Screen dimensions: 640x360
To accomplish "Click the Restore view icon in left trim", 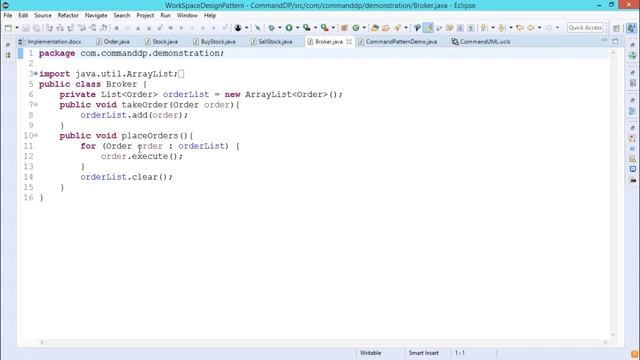I will [x=8, y=45].
